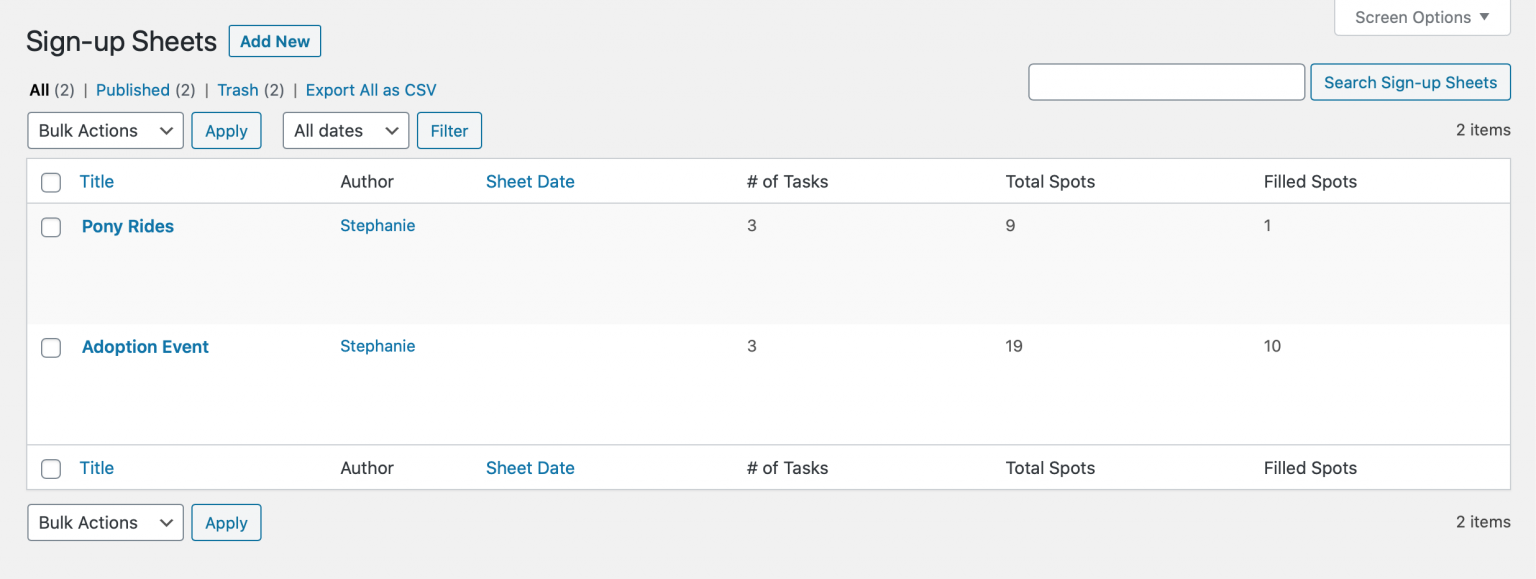1536x579 pixels.
Task: Open the Export All as CSV link
Action: (x=371, y=90)
